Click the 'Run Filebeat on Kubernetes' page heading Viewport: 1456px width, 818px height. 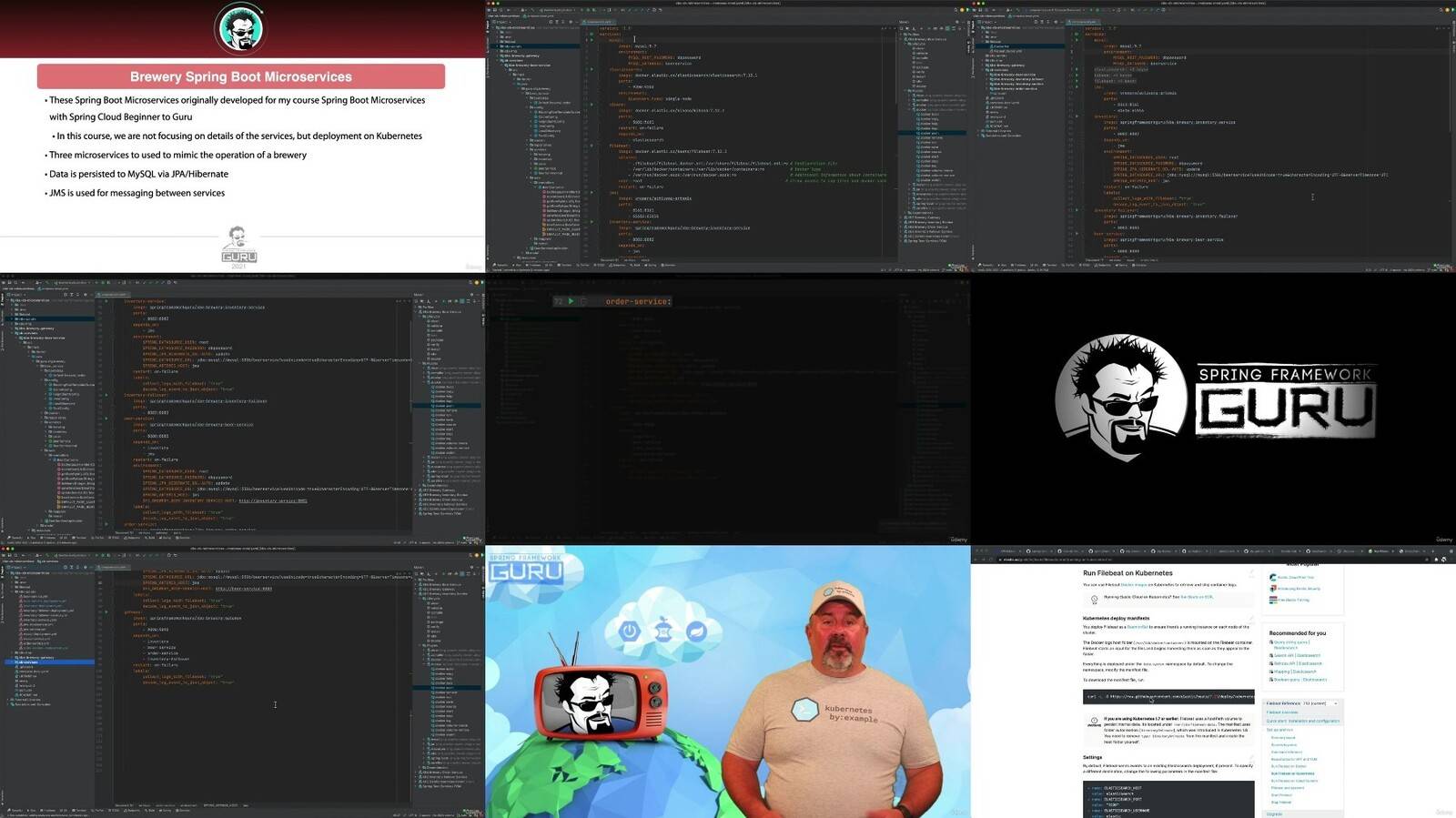[1127, 573]
